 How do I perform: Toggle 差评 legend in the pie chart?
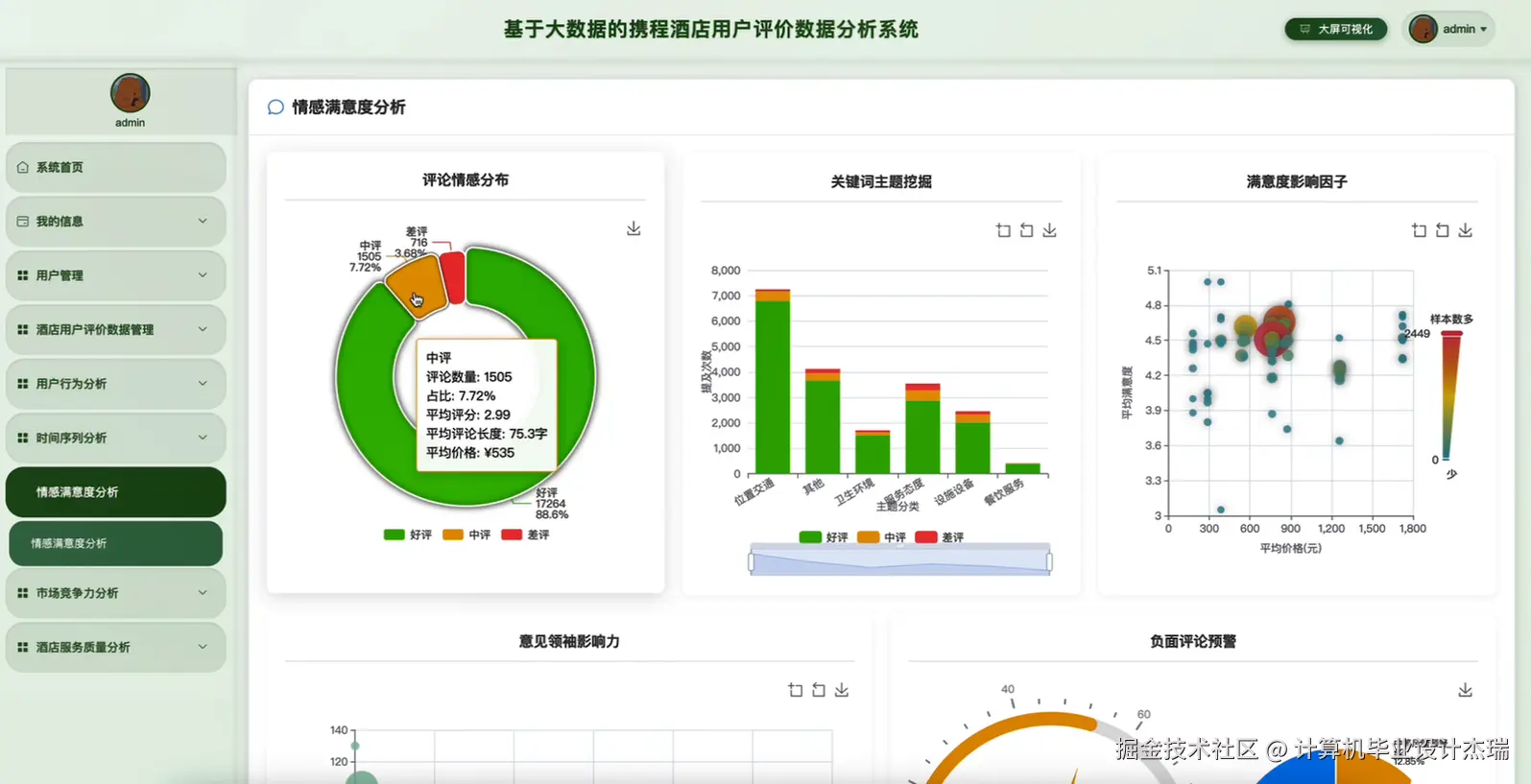click(x=525, y=535)
